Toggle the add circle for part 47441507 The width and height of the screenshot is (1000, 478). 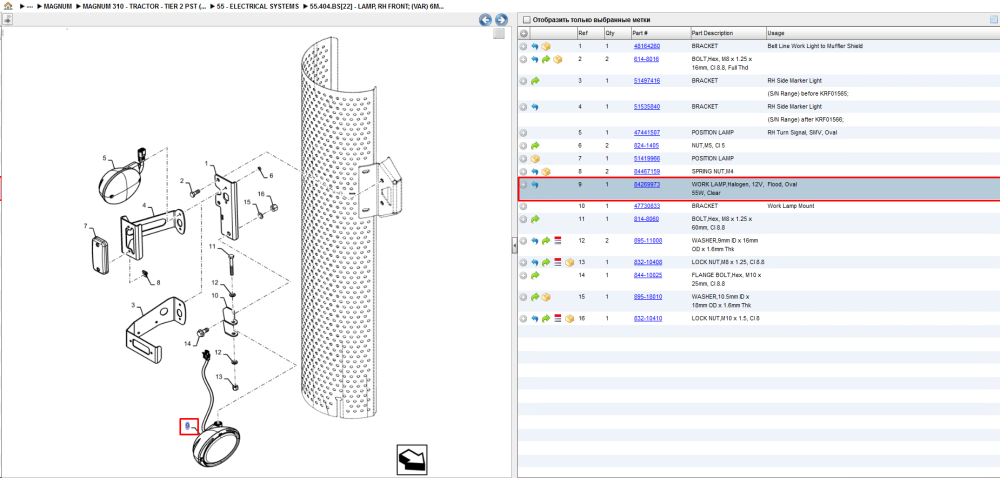pos(524,133)
